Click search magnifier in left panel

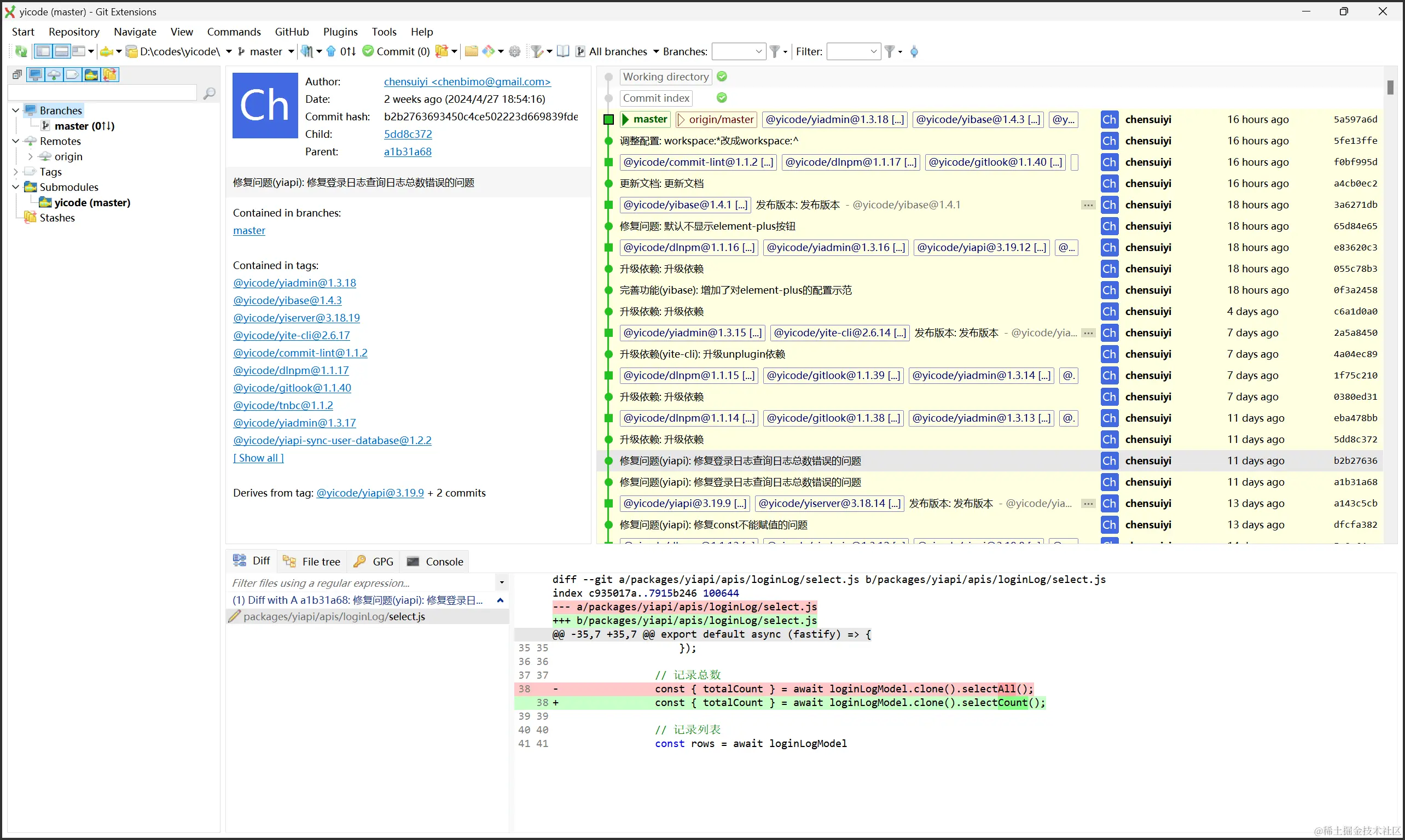(209, 93)
